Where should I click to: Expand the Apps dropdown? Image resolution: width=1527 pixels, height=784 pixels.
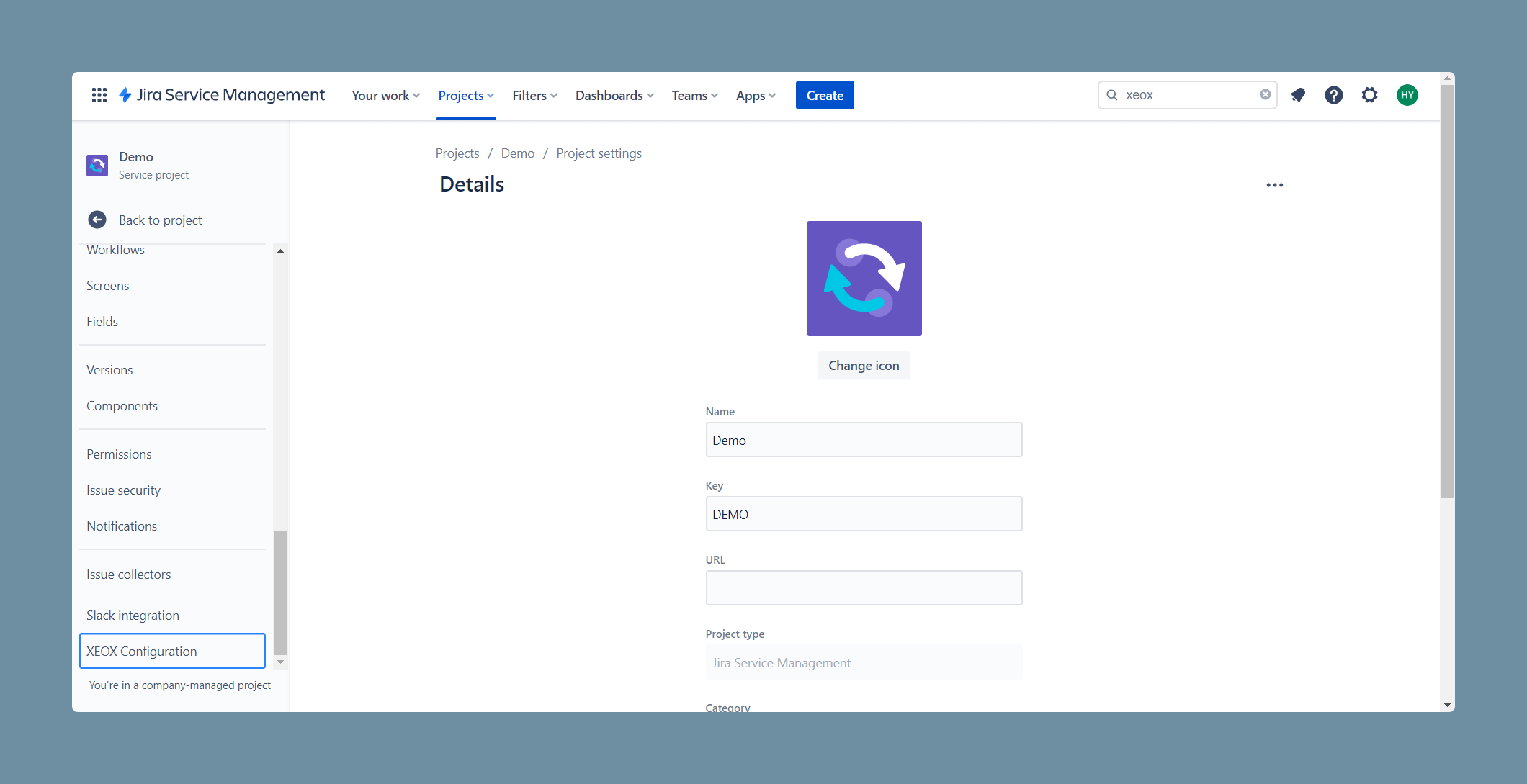[756, 95]
